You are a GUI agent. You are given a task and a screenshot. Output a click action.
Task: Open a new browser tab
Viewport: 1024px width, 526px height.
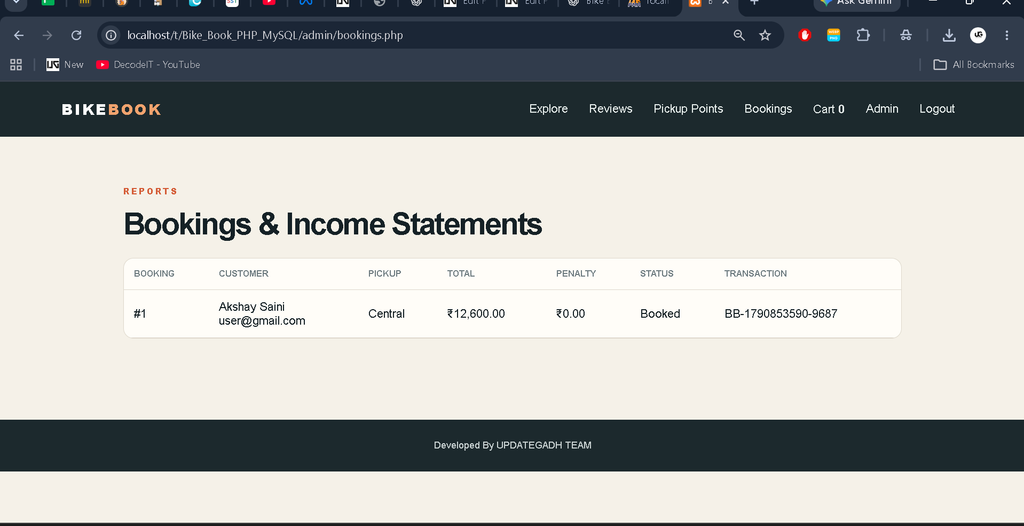754,3
